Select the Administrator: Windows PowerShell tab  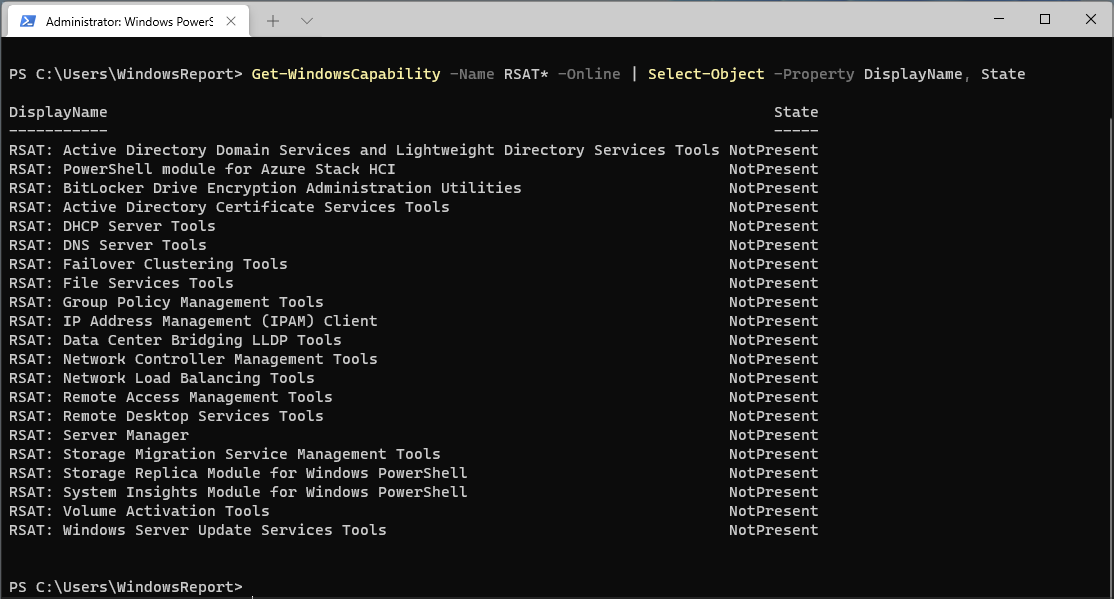tap(130, 19)
